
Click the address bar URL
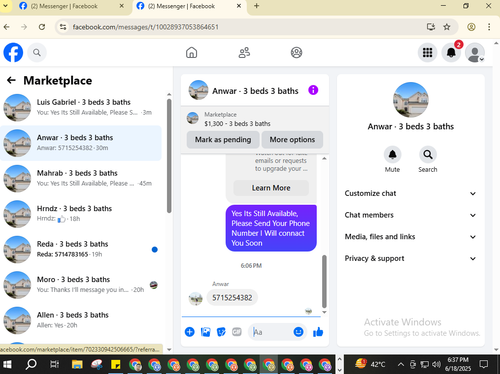point(146,27)
